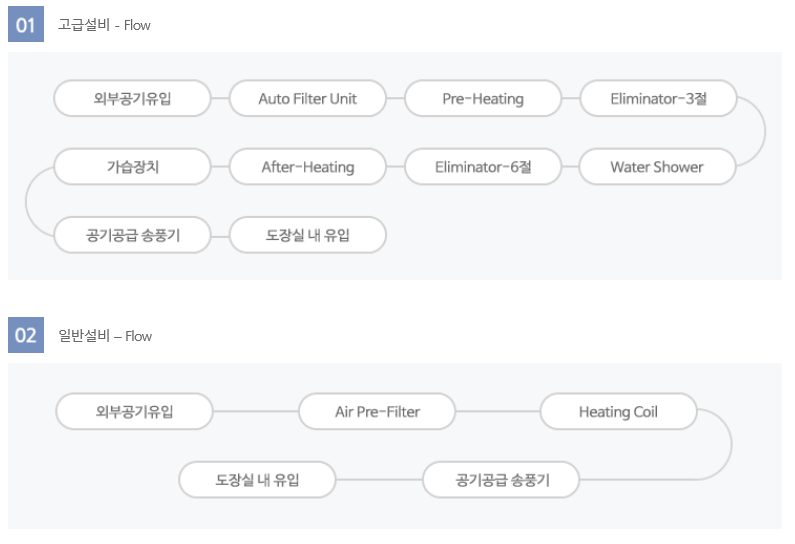
Task: Click 외부공기유입 in the 고급설비 flow
Action: pos(132,98)
